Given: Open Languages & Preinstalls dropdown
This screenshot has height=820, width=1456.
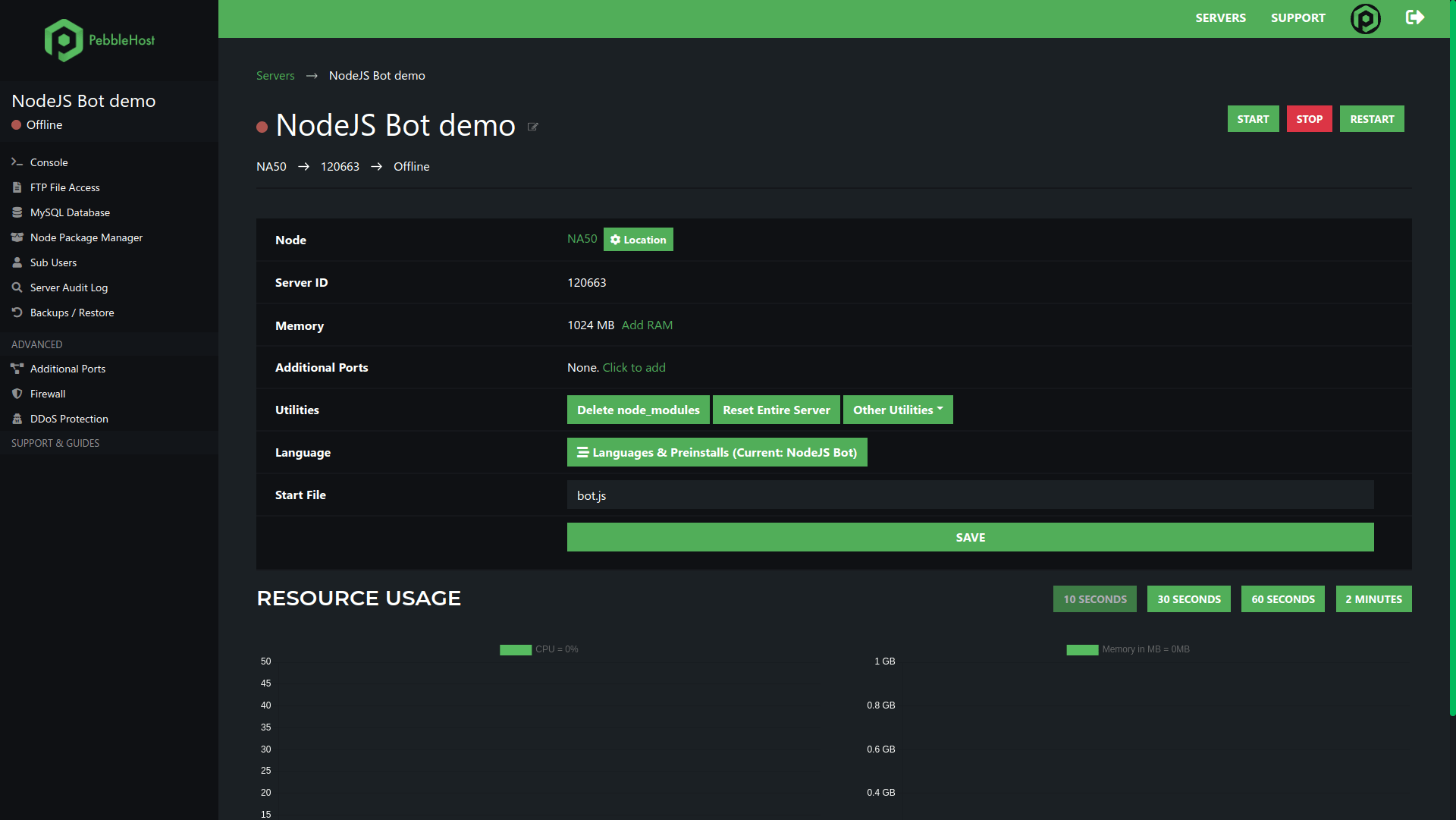Looking at the screenshot, I should [716, 452].
